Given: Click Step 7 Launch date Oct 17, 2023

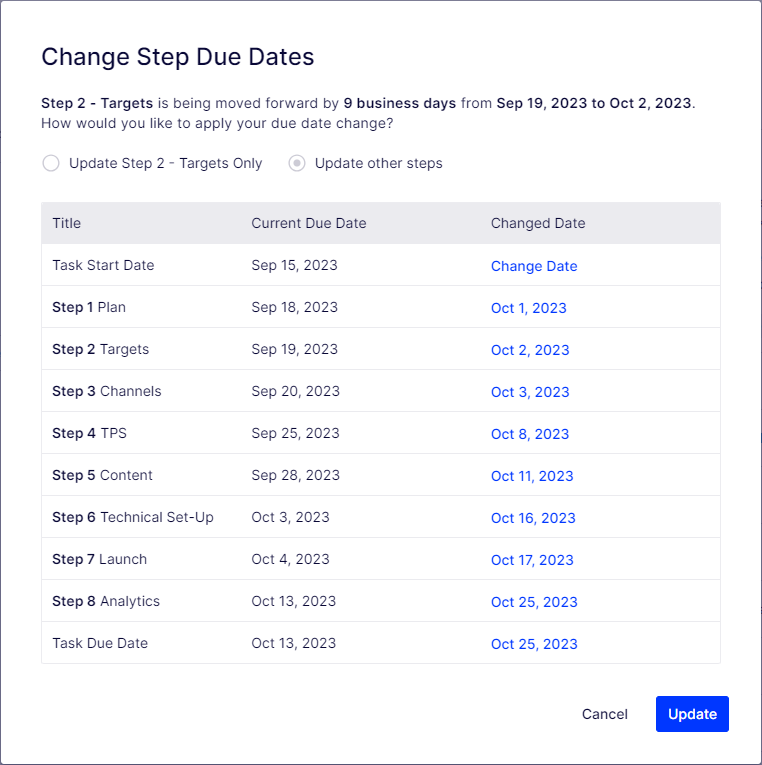Looking at the screenshot, I should 532,560.
